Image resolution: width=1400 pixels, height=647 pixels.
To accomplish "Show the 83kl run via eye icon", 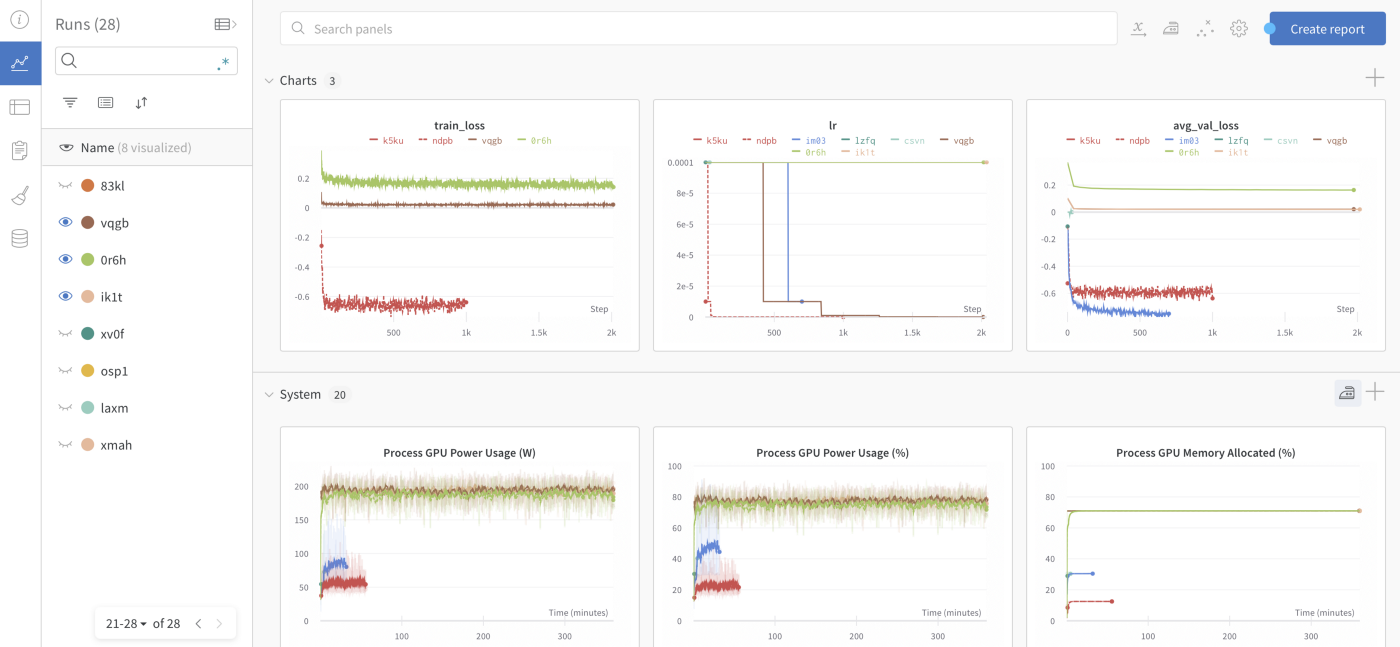I will coord(66,186).
